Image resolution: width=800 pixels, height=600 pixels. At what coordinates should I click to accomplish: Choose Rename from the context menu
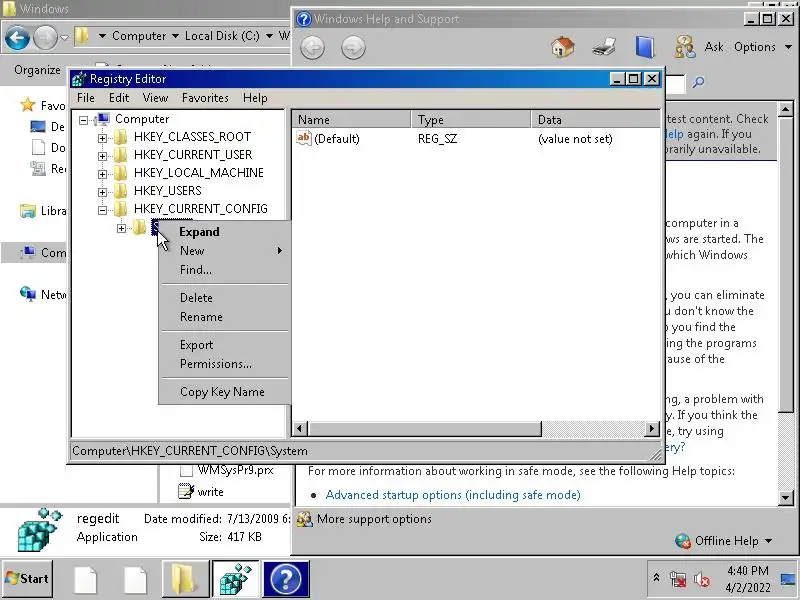(x=224, y=317)
